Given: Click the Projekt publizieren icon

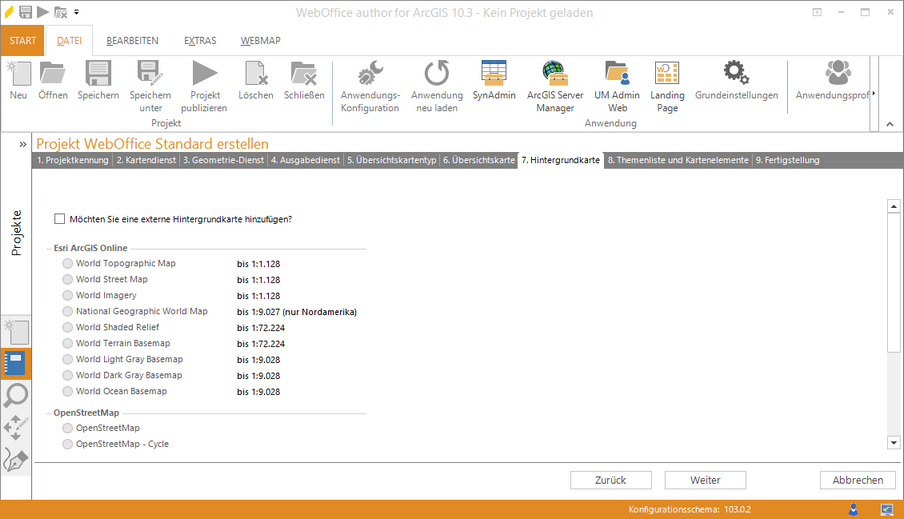Looking at the screenshot, I should click(204, 74).
